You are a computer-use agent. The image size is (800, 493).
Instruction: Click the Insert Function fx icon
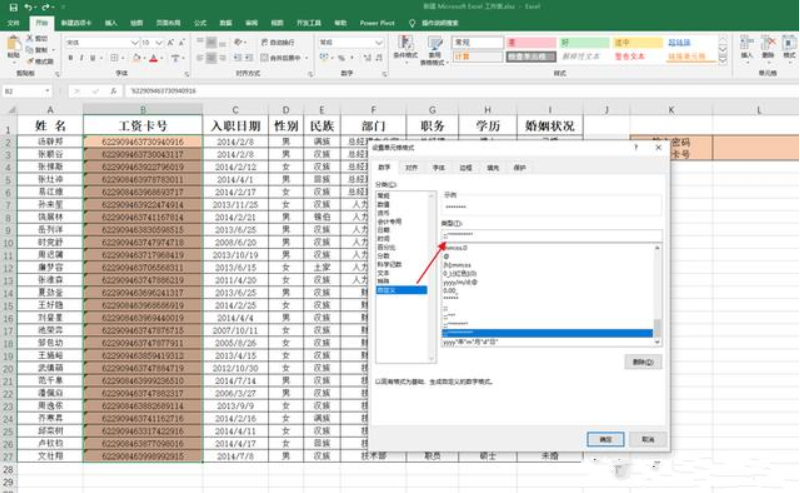pos(114,91)
